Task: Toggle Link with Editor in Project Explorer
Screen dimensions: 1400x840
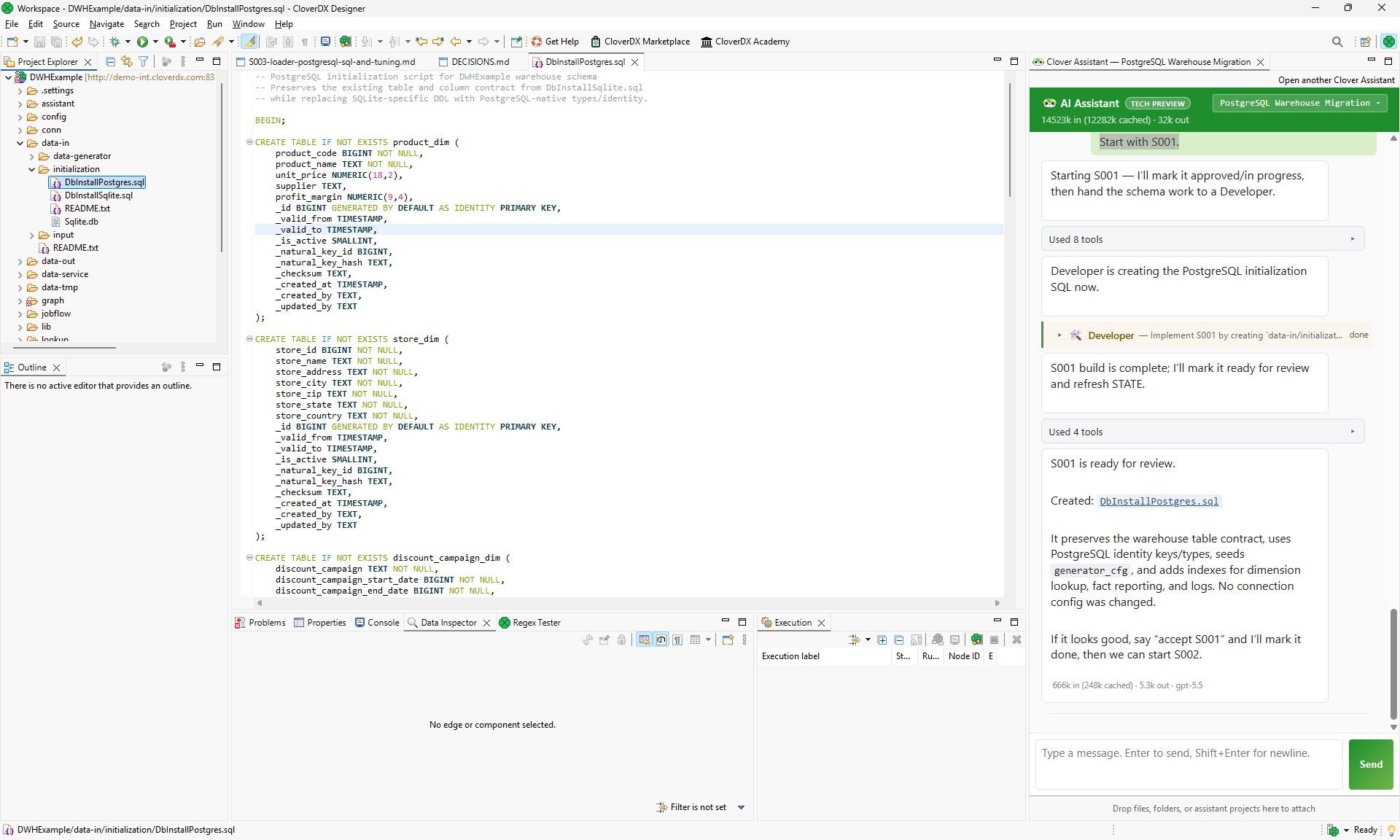Action: tap(127, 62)
